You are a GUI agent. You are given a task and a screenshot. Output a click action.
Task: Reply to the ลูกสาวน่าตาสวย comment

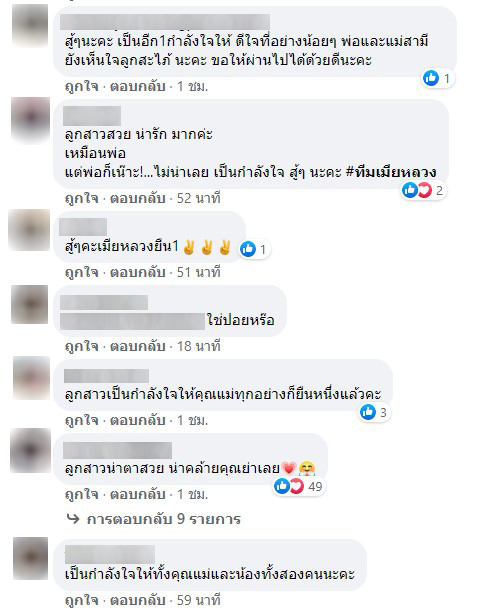[x=138, y=494]
